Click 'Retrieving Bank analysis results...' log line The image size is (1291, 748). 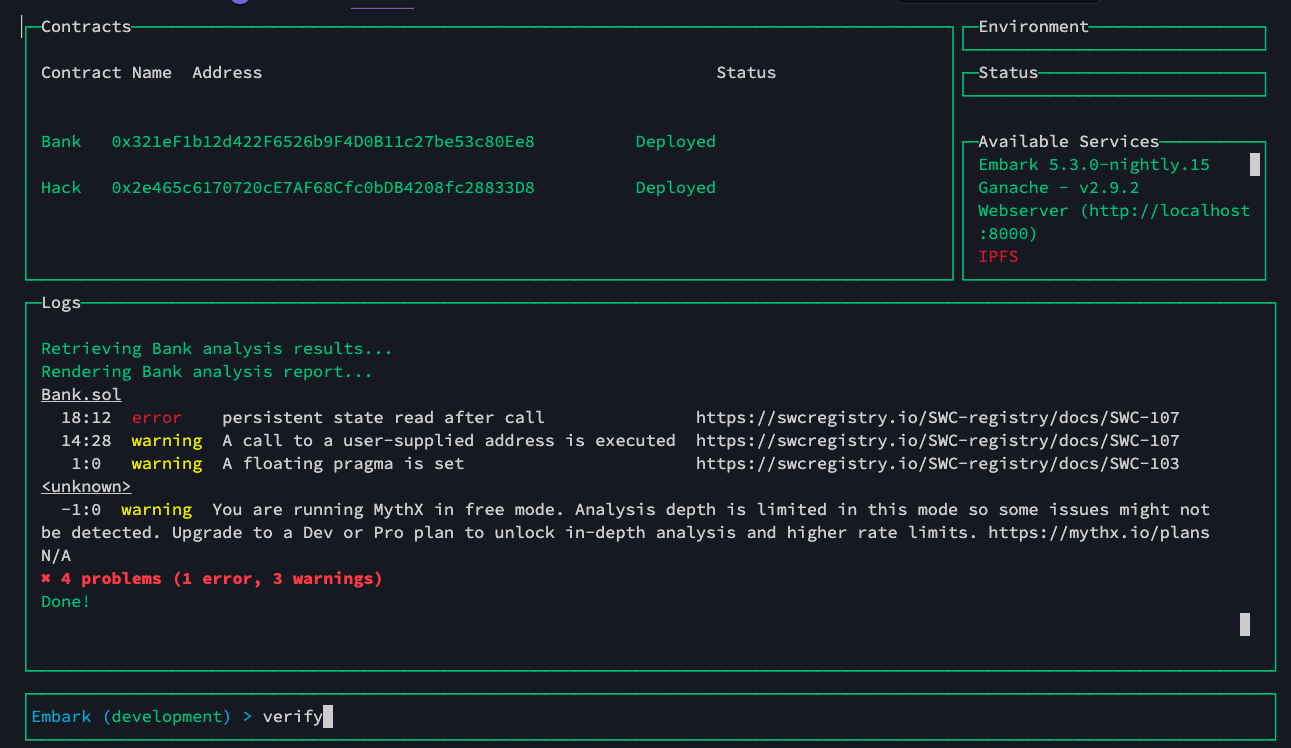tap(217, 348)
